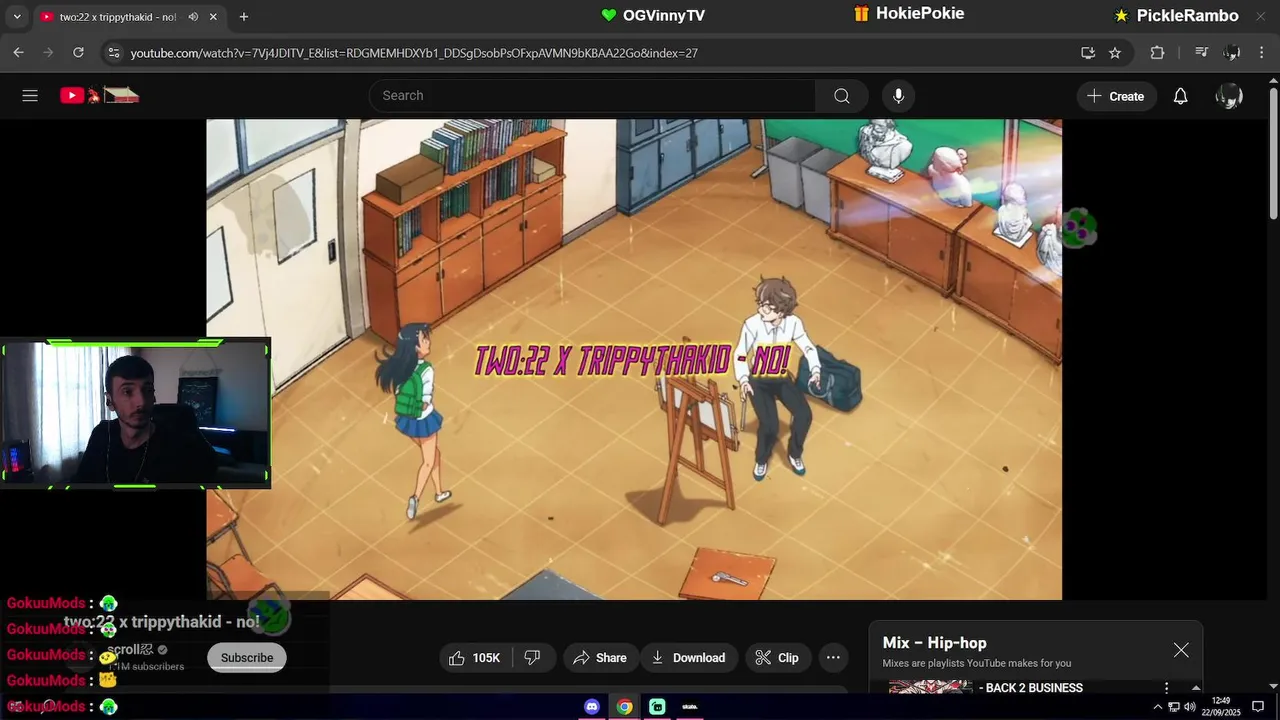Viewport: 1280px width, 720px height.
Task: Open the media controls icon in Chrome toolbar
Action: coord(1202,53)
